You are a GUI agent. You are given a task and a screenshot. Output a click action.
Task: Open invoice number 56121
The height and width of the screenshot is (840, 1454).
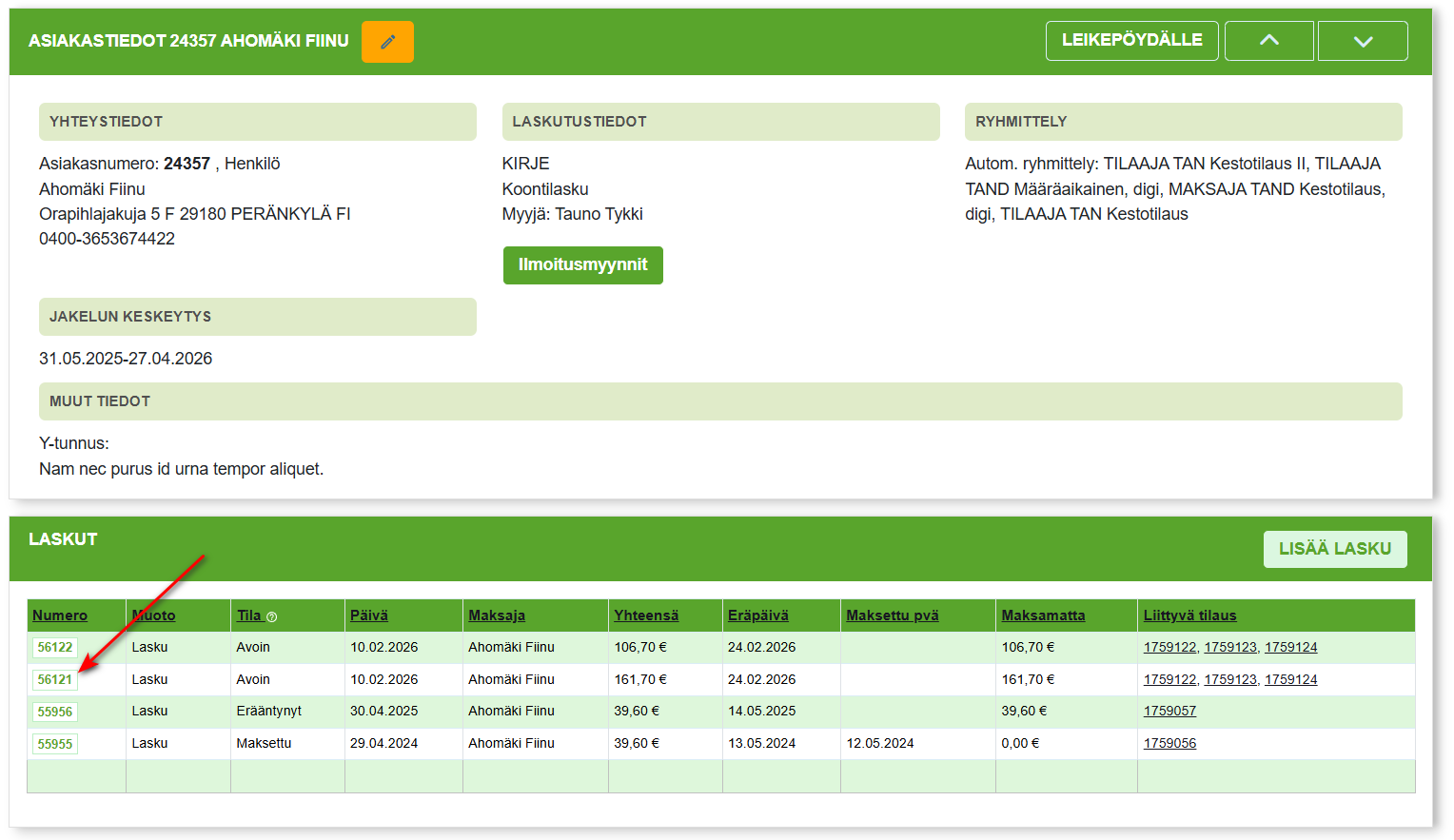click(x=55, y=680)
